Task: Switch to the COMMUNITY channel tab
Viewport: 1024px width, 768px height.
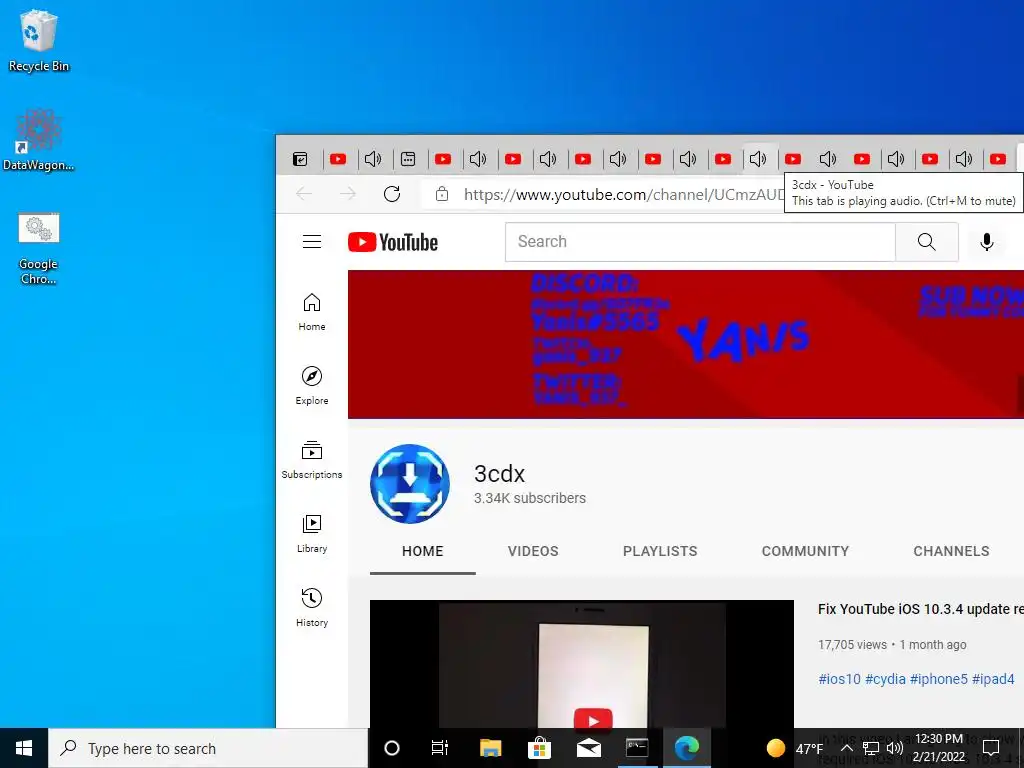Action: click(805, 551)
